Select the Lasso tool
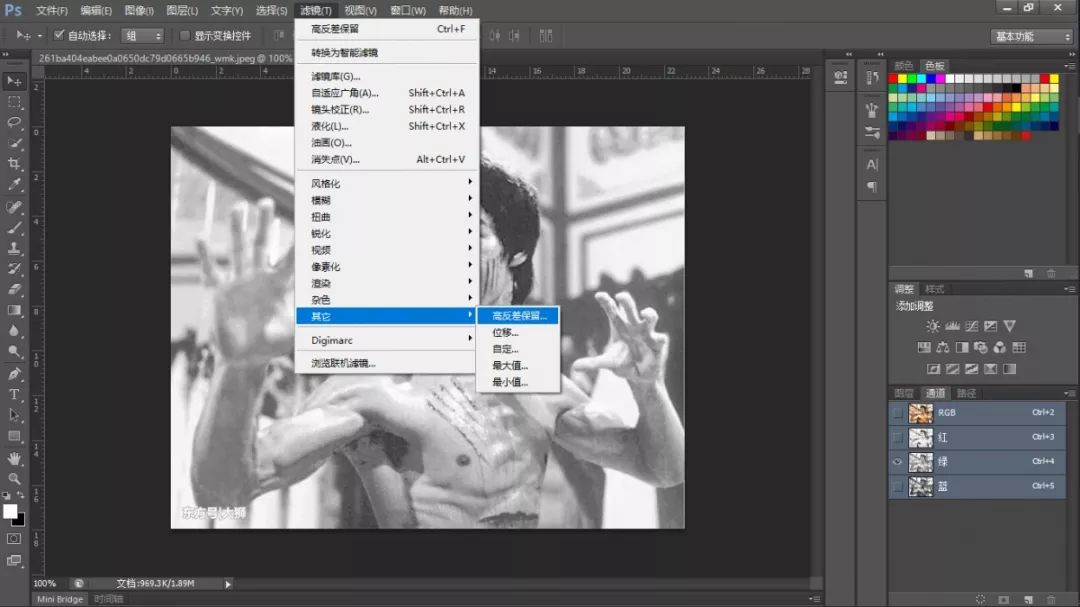1080x607 pixels. coord(14,123)
